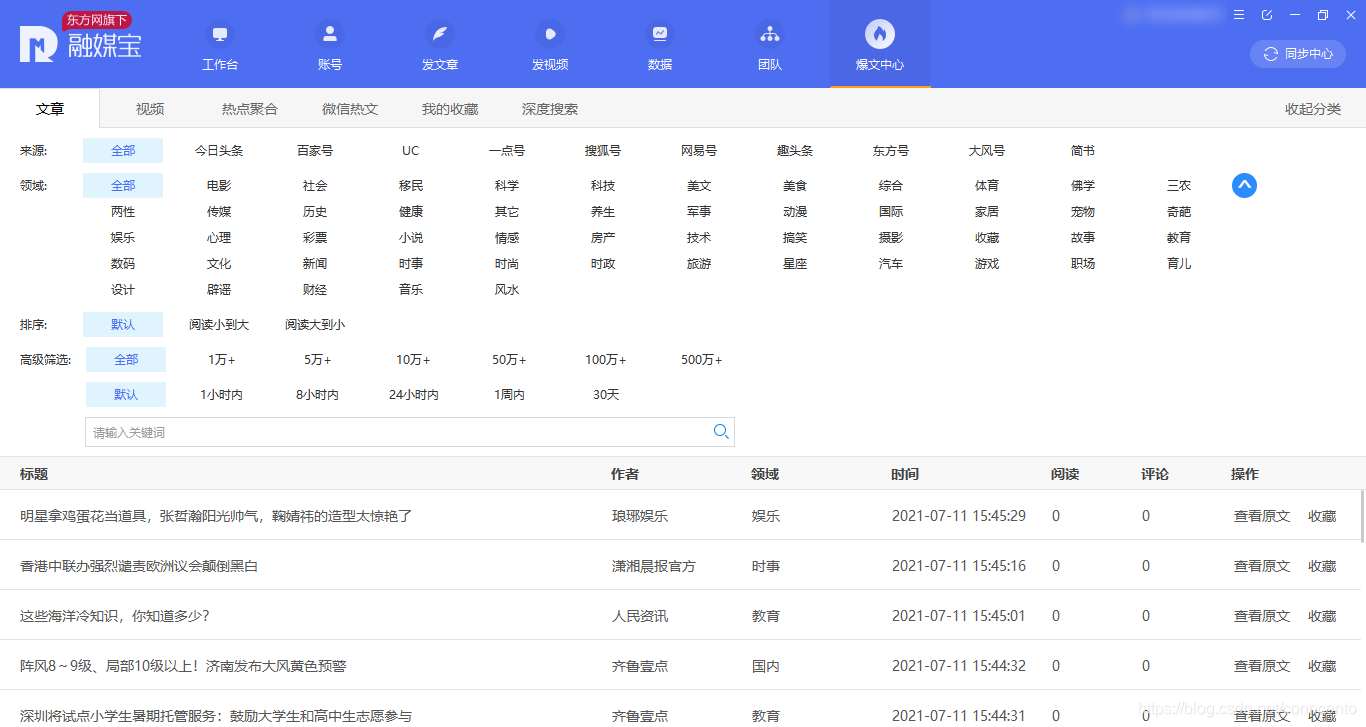This screenshot has width=1366, height=727.
Task: Click 收藏 for 琅琊娱乐 article
Action: pos(1322,516)
